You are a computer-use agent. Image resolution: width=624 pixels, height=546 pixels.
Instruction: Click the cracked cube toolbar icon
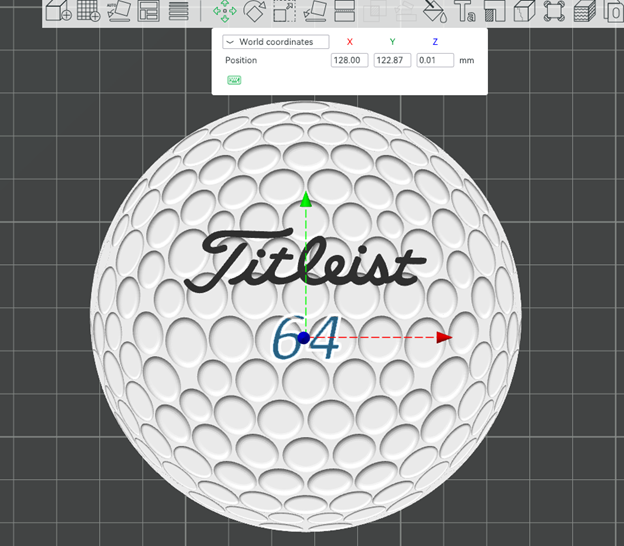(x=525, y=11)
